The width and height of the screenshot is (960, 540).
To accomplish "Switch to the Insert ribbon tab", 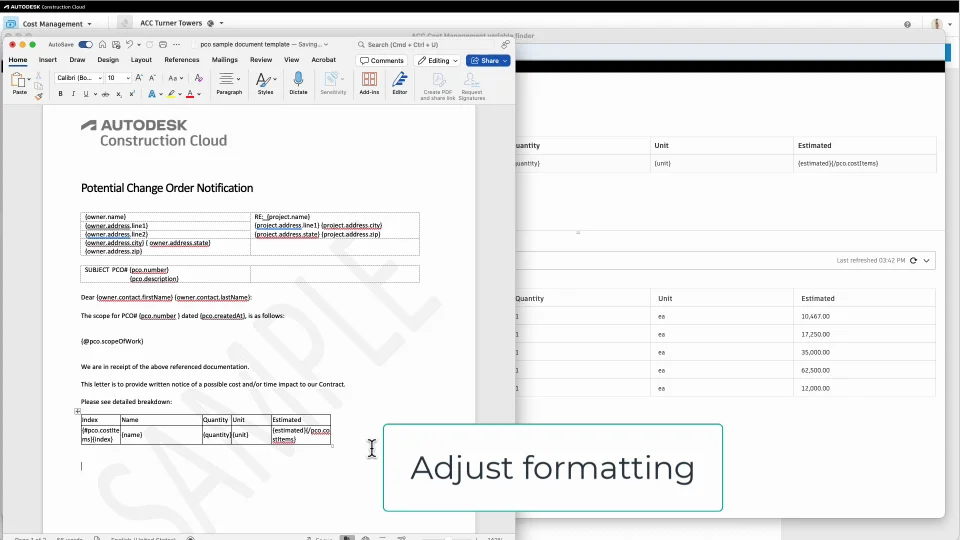I will [48, 60].
